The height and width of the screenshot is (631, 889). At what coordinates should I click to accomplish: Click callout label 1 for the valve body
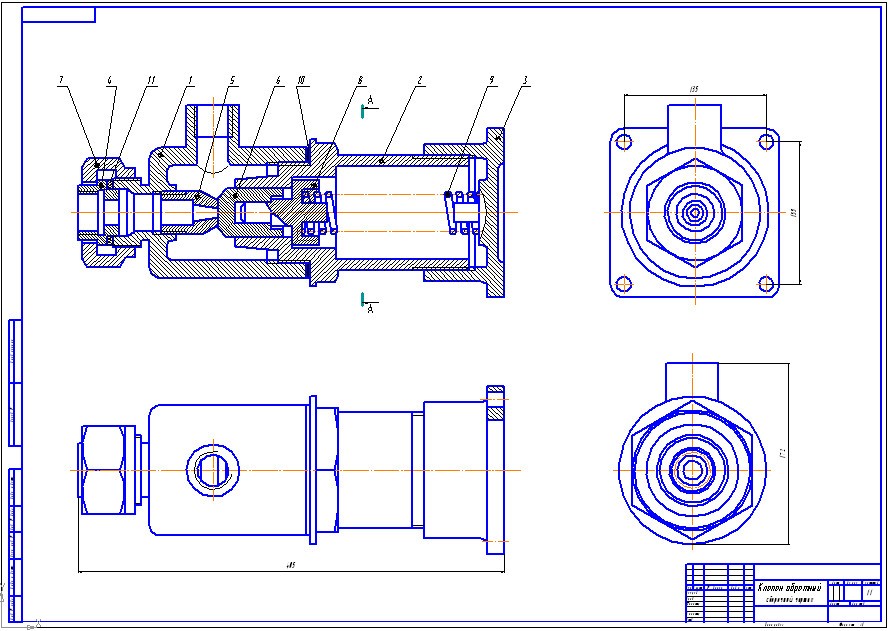coord(191,81)
